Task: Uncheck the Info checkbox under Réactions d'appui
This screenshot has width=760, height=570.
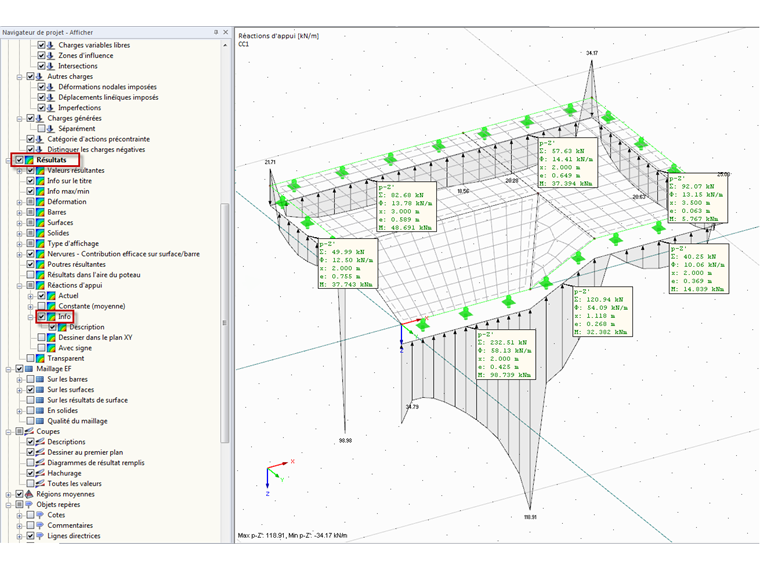Action: coord(42,317)
